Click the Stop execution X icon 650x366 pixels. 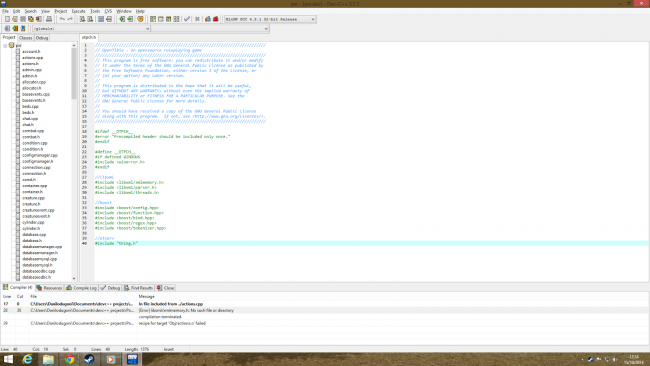197,19
